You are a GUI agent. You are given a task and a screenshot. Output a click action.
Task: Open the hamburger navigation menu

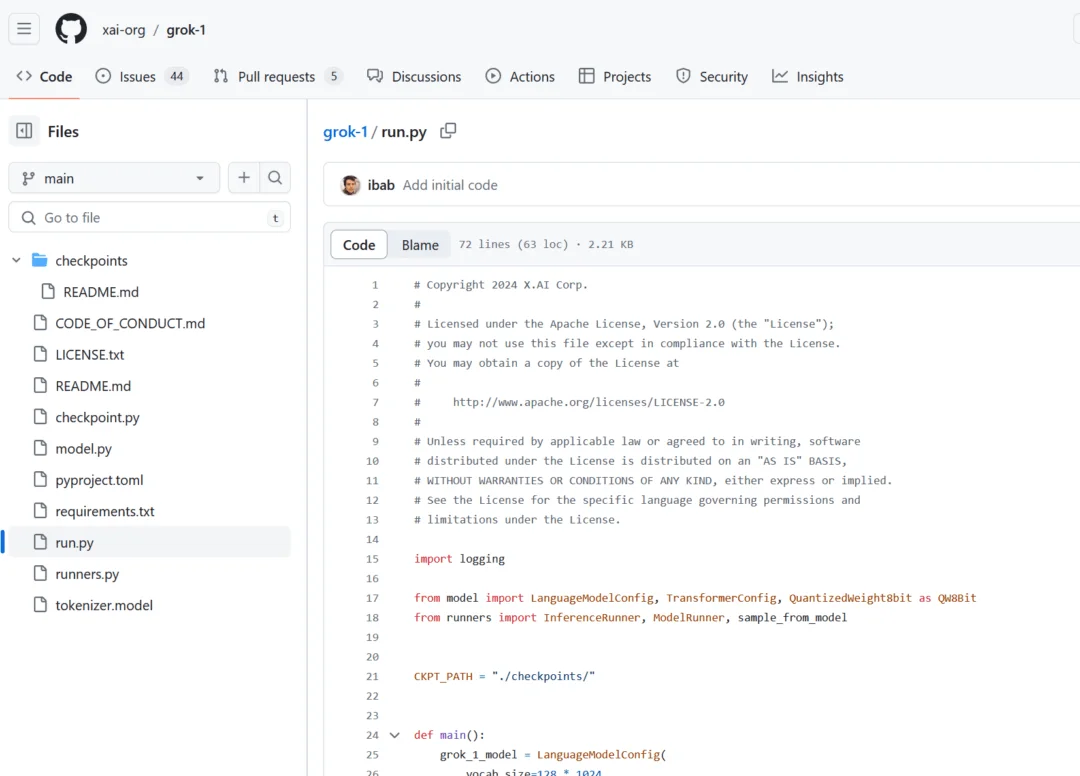(x=24, y=29)
